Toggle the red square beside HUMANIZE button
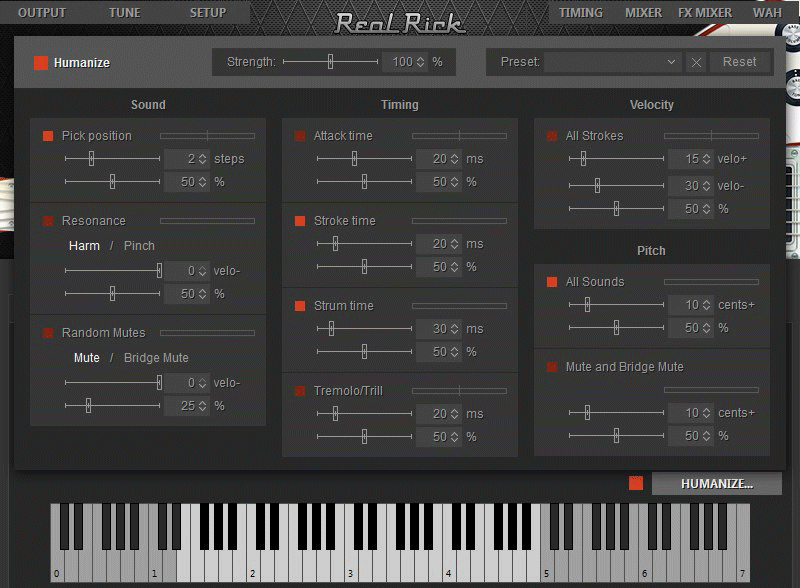Screen dimensions: 800x588 coord(636,483)
